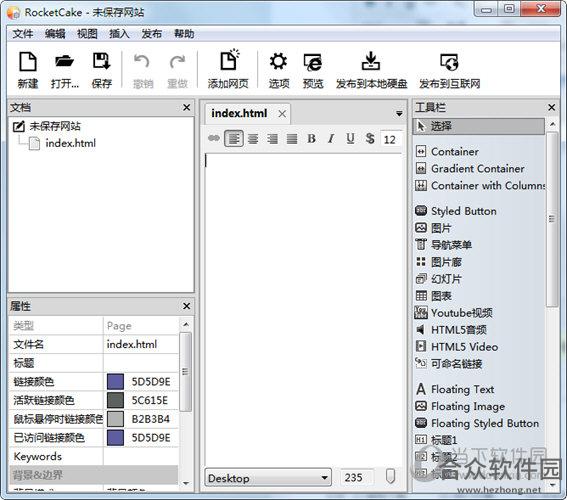Open the 视图 menu
The image size is (567, 500).
coord(87,34)
